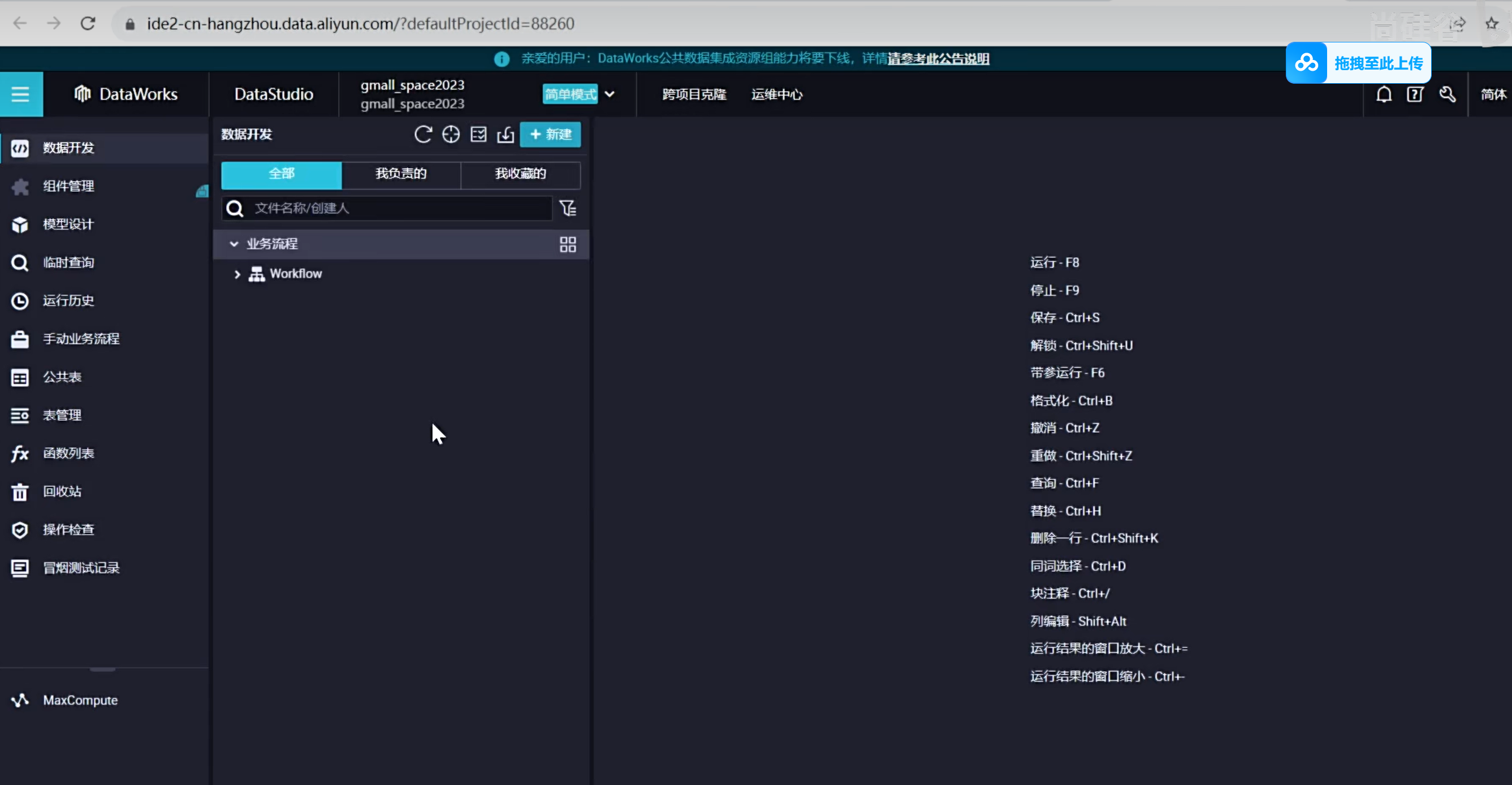Open the workspace mode dropdown chevron
This screenshot has width=1512, height=785.
610,94
